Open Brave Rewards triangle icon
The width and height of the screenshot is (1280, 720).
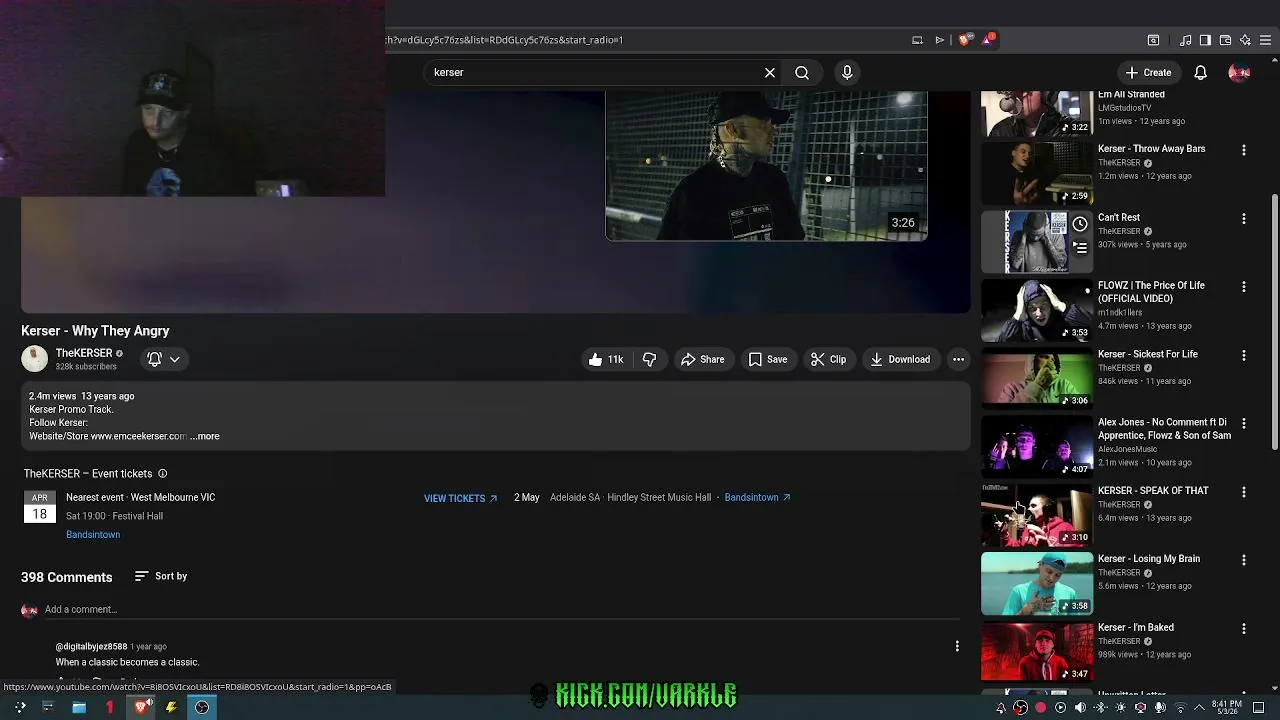988,40
